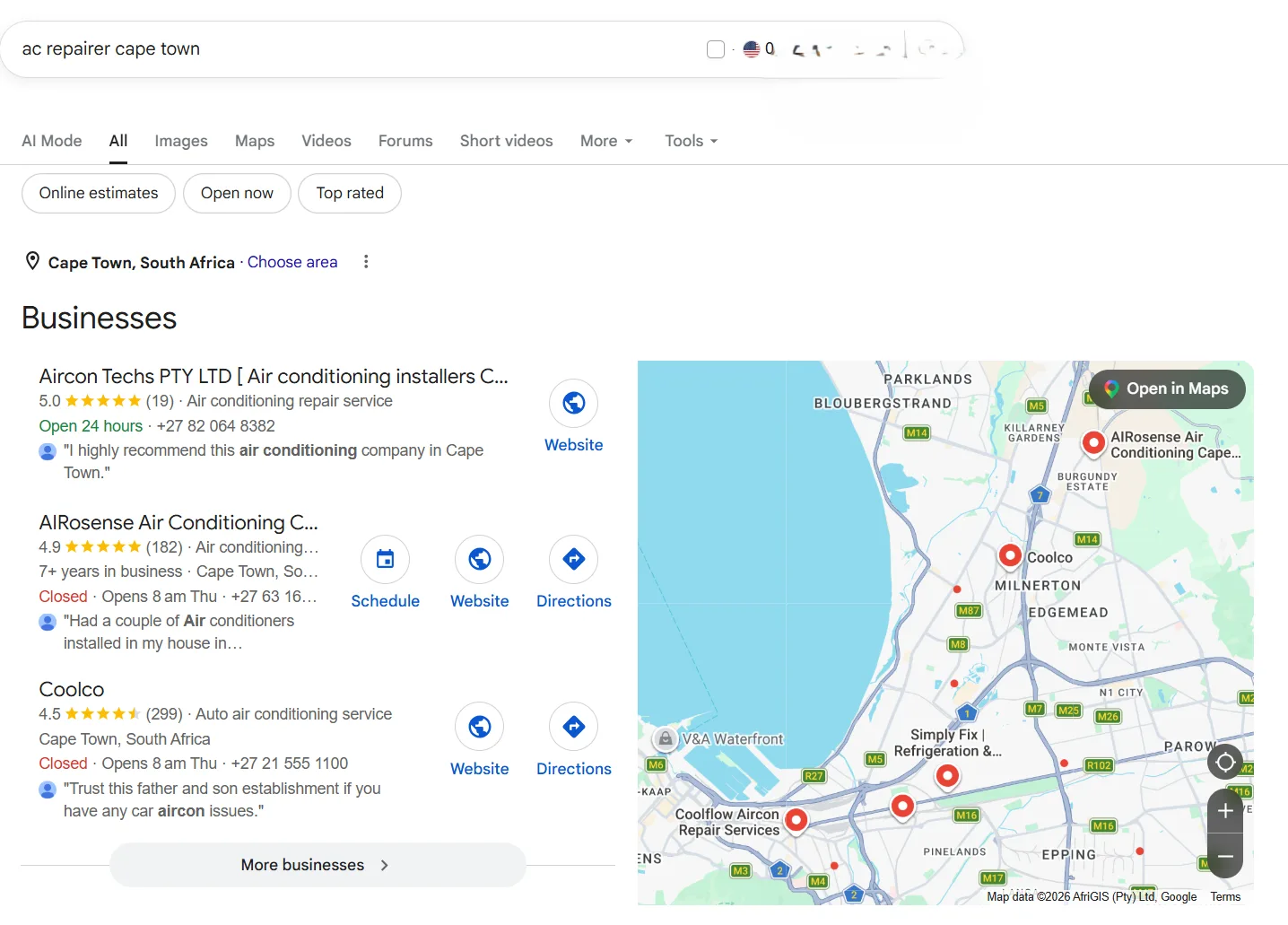The height and width of the screenshot is (925, 1288).
Task: Open the AIRosense Air Conditioning listing title
Action: [x=178, y=522]
